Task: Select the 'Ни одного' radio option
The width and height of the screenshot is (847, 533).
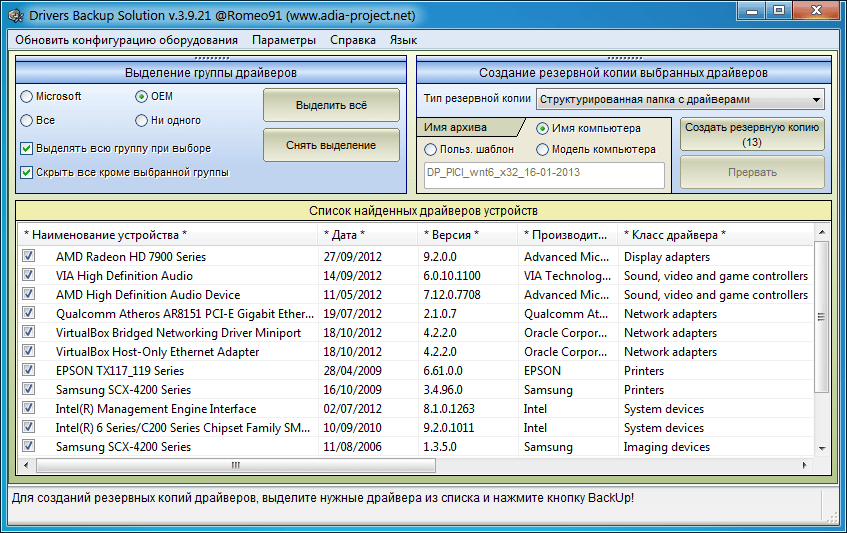Action: tap(142, 121)
